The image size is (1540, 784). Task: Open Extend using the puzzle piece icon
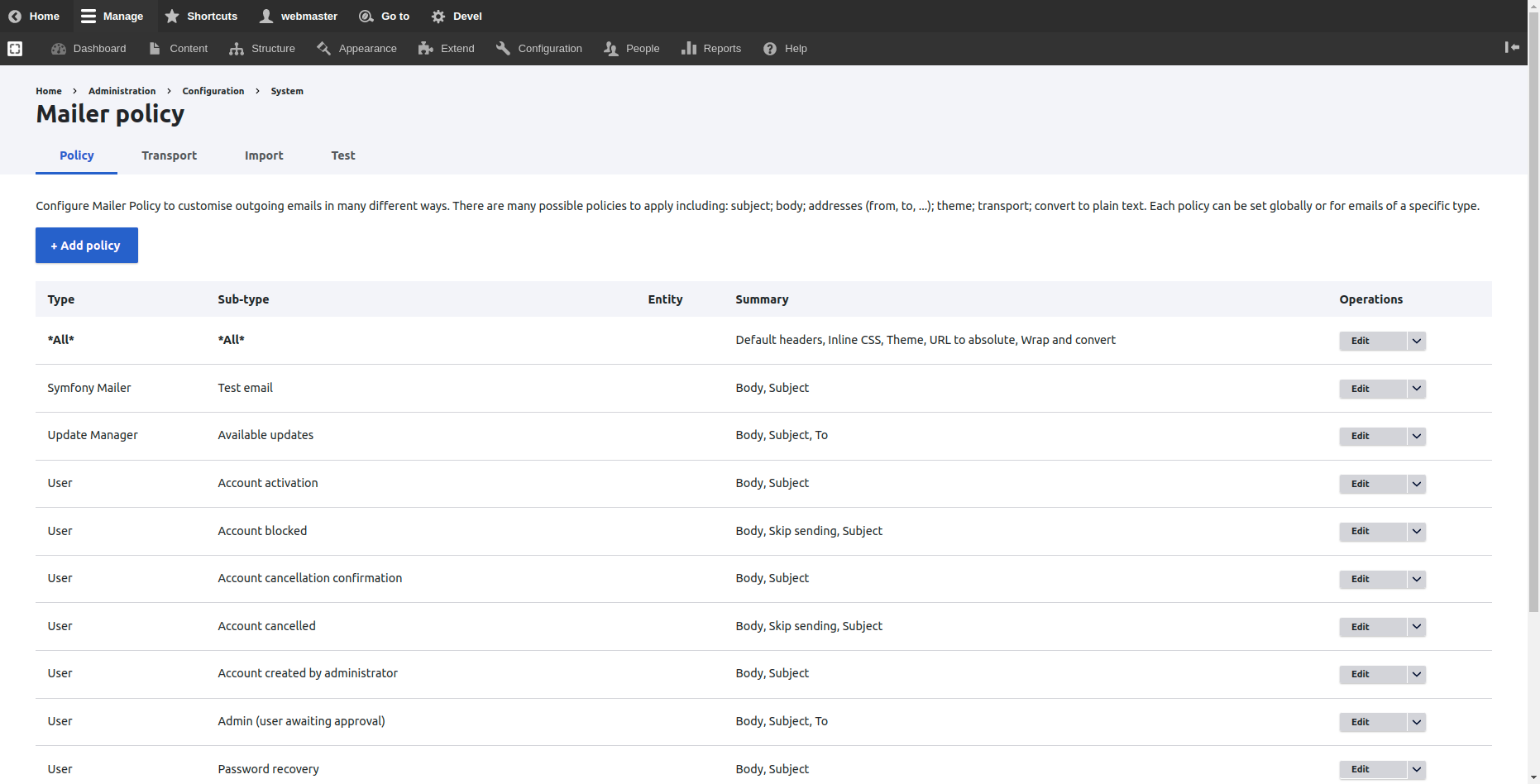[x=426, y=49]
